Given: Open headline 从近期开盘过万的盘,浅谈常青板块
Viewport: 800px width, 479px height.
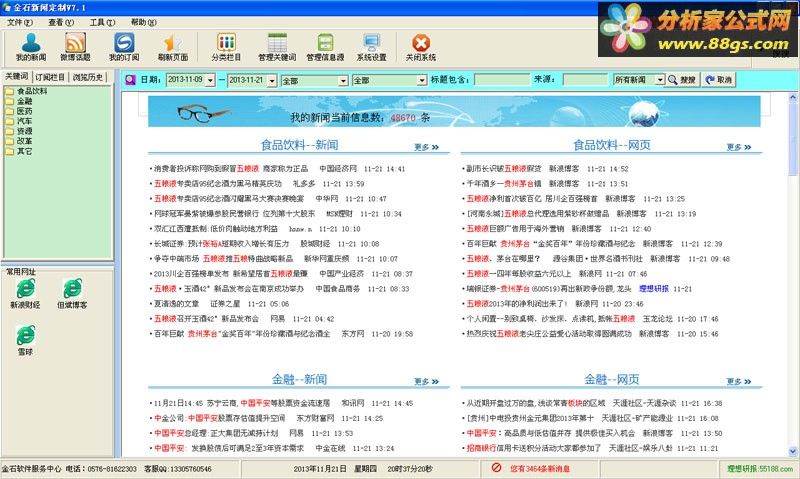Looking at the screenshot, I should point(536,404).
